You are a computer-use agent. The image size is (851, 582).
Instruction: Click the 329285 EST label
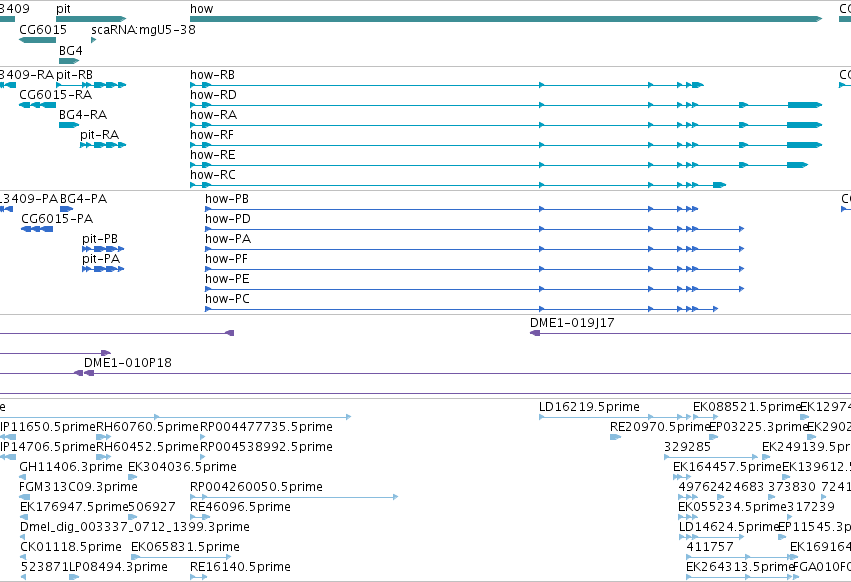pyautogui.click(x=687, y=447)
